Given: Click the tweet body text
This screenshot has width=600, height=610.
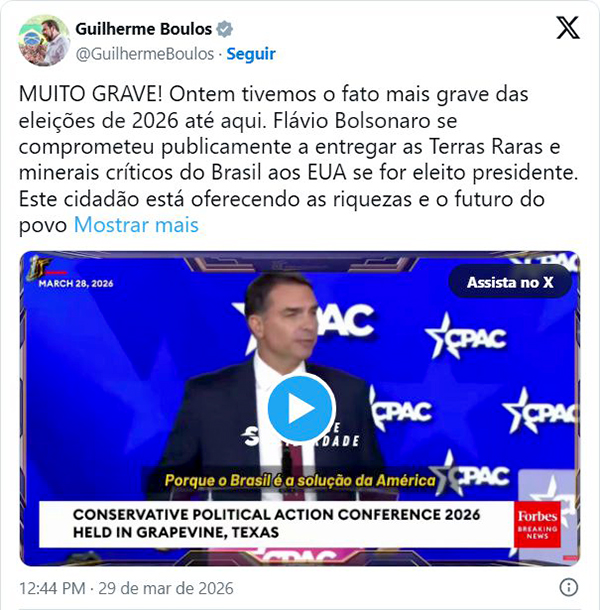Looking at the screenshot, I should tap(298, 160).
